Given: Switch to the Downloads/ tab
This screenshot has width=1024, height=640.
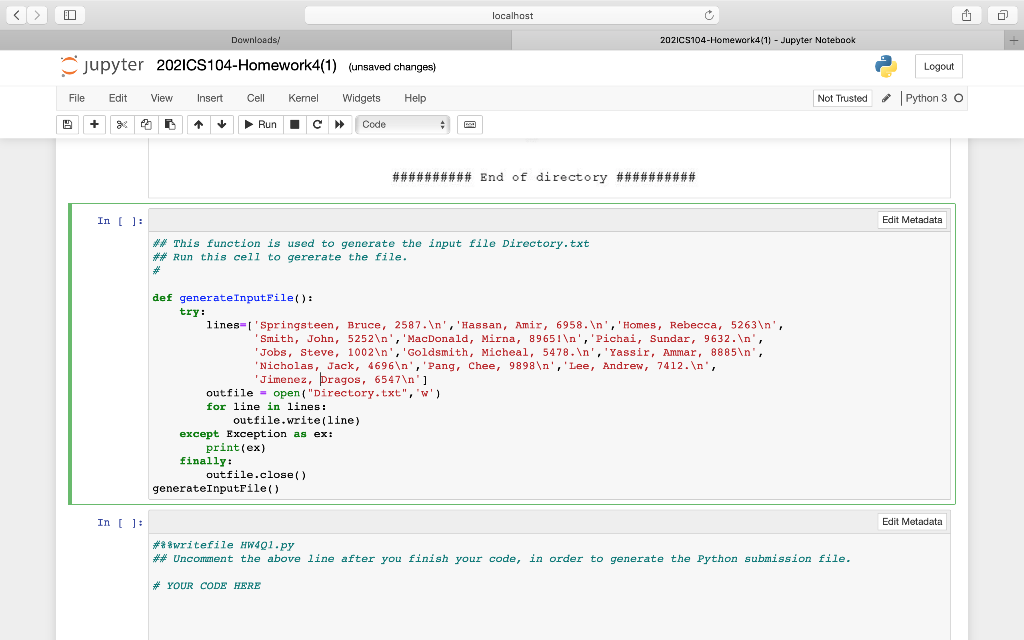Looking at the screenshot, I should coord(255,40).
